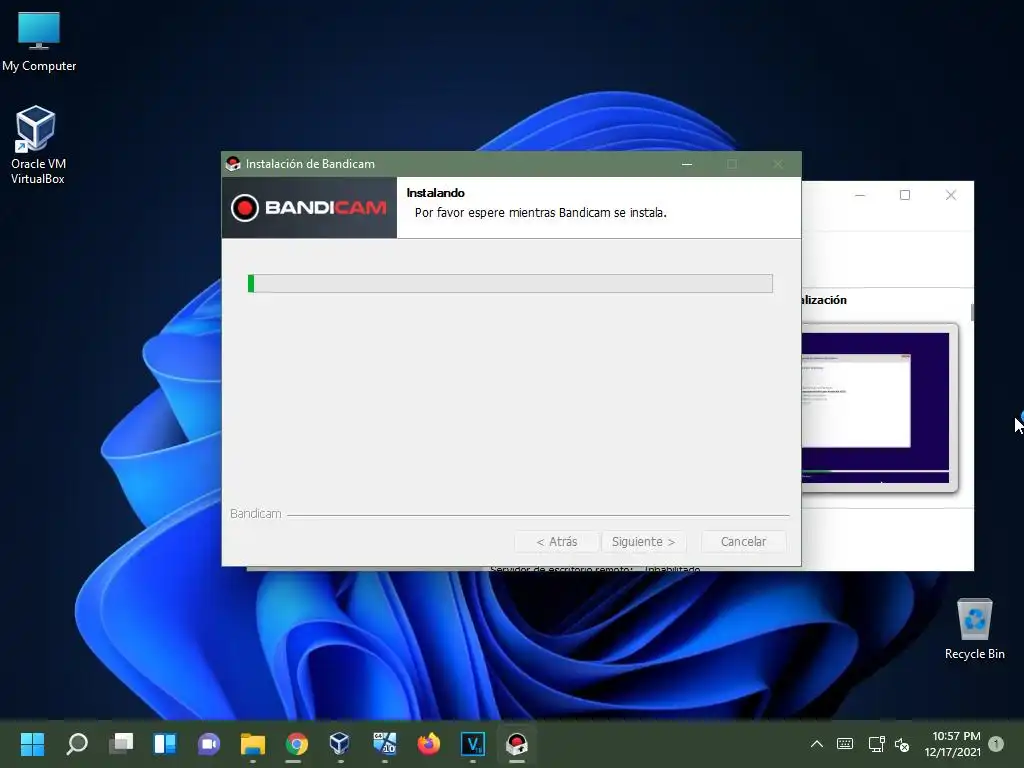Screen dimensions: 1024x768
Task: Click the muted volume tray icon
Action: coord(902,744)
